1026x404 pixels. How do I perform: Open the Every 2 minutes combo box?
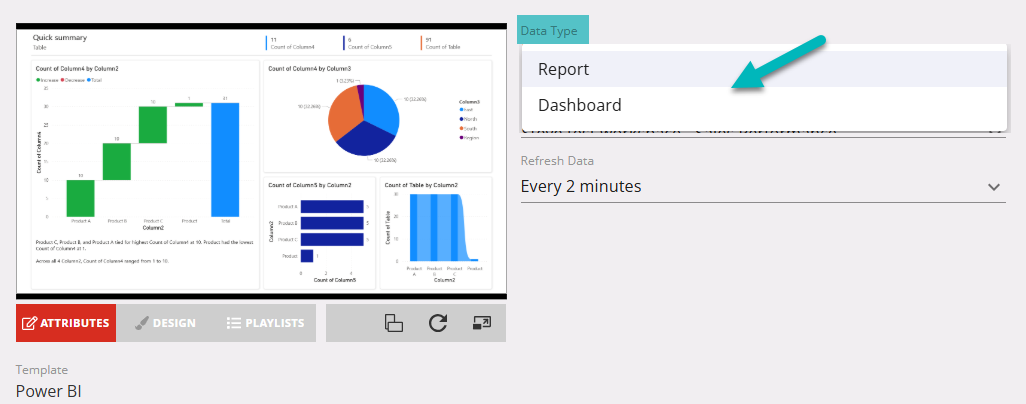763,187
